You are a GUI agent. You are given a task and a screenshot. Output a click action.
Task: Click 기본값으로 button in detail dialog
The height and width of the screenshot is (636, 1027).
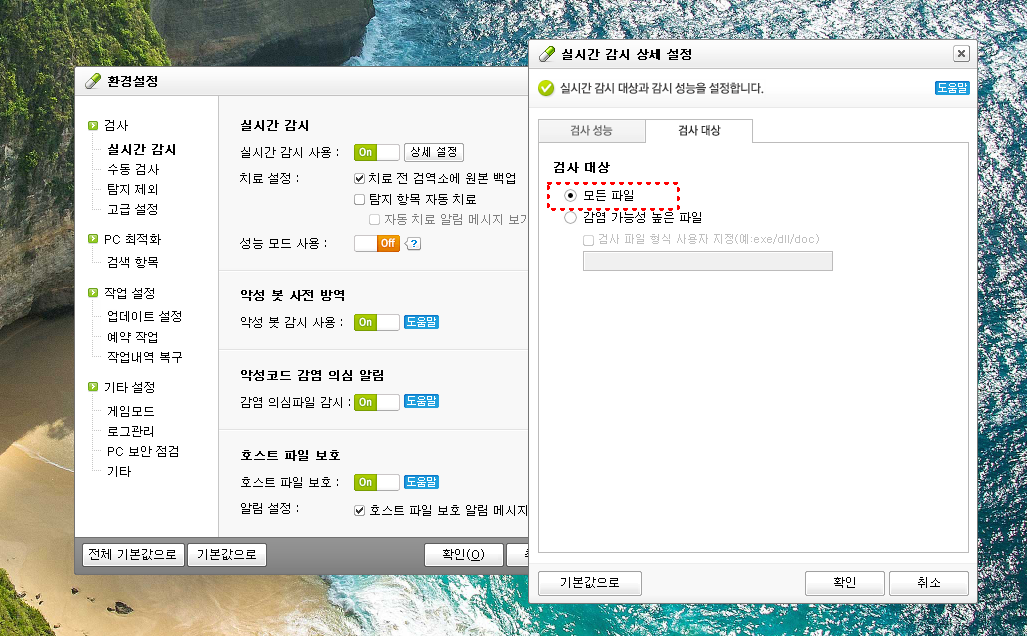coord(589,583)
